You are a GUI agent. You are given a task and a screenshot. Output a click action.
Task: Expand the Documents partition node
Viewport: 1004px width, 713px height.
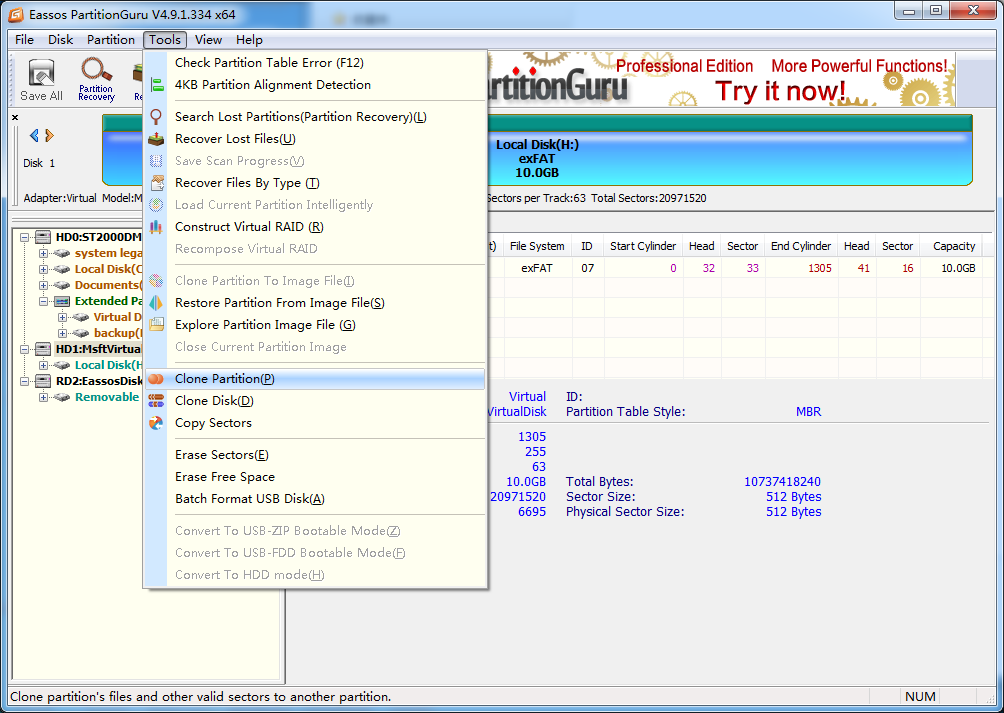click(x=44, y=285)
